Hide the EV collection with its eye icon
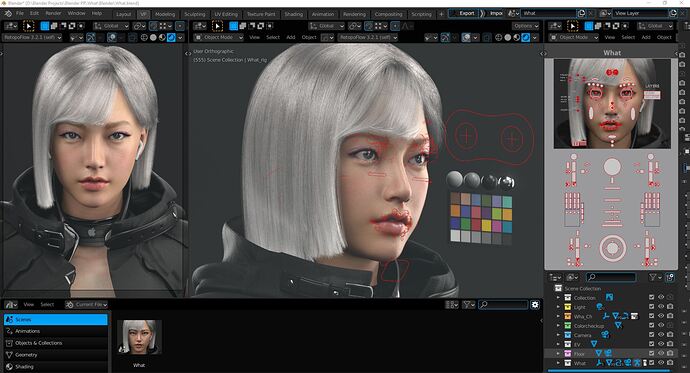The width and height of the screenshot is (690, 373). [x=661, y=344]
